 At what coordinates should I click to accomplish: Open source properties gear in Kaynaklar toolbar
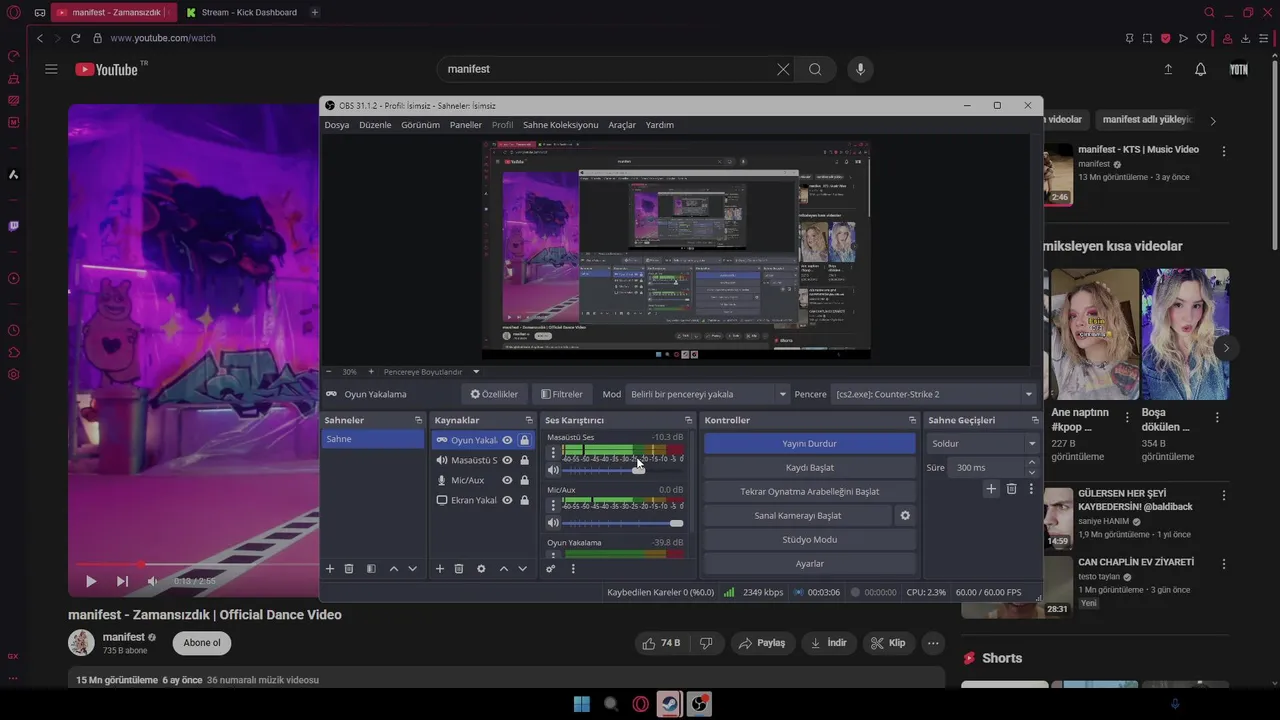[x=481, y=569]
